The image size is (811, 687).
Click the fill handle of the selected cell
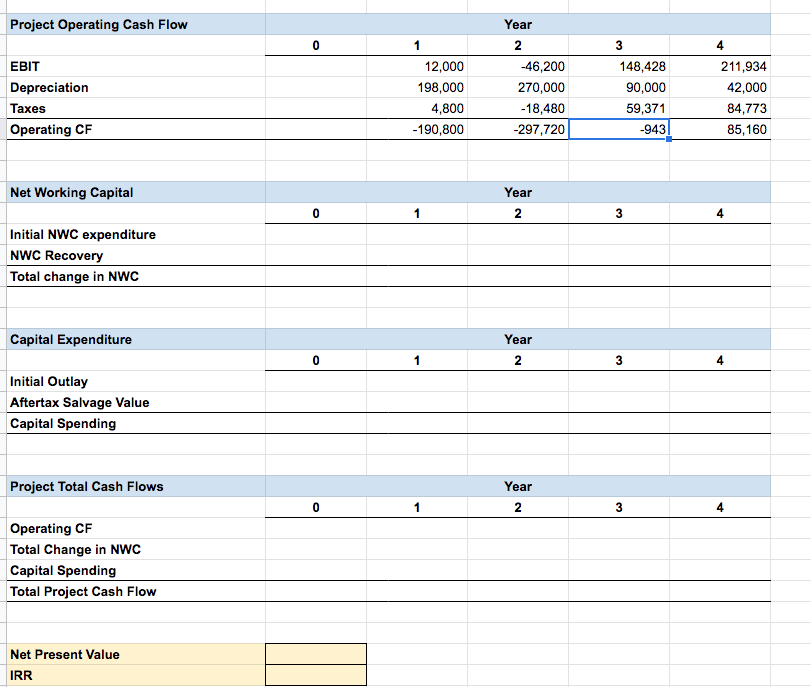coord(669,139)
